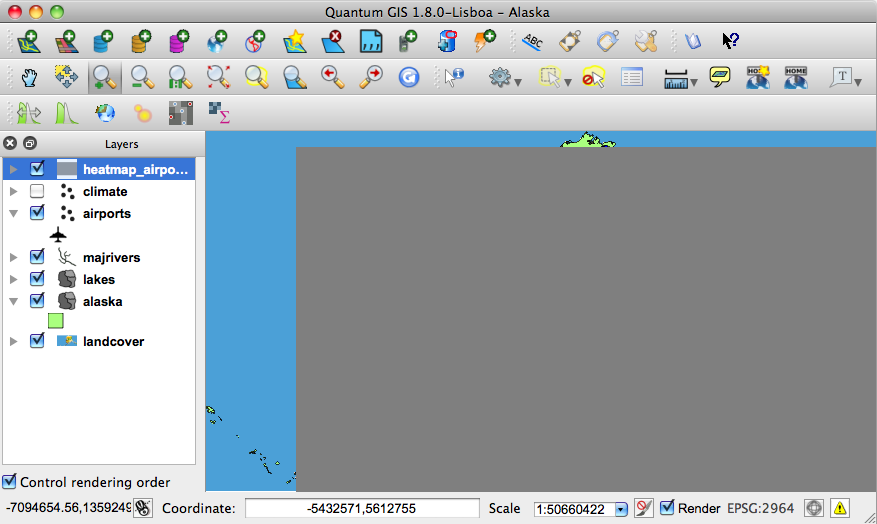Toggle Control rendering order checkbox
Image resolution: width=877 pixels, height=524 pixels.
coord(10,482)
